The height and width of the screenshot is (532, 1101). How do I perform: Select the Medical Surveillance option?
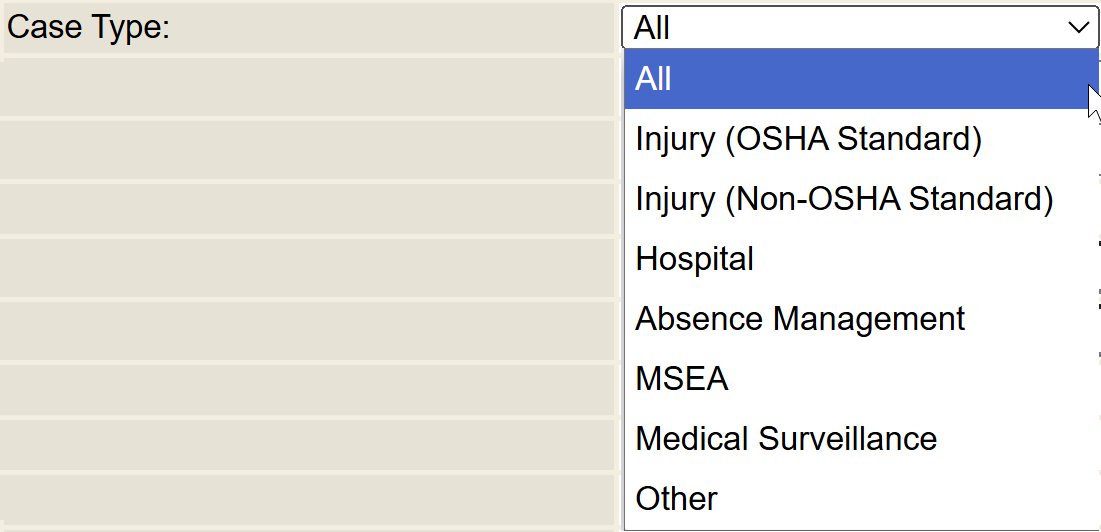786,439
